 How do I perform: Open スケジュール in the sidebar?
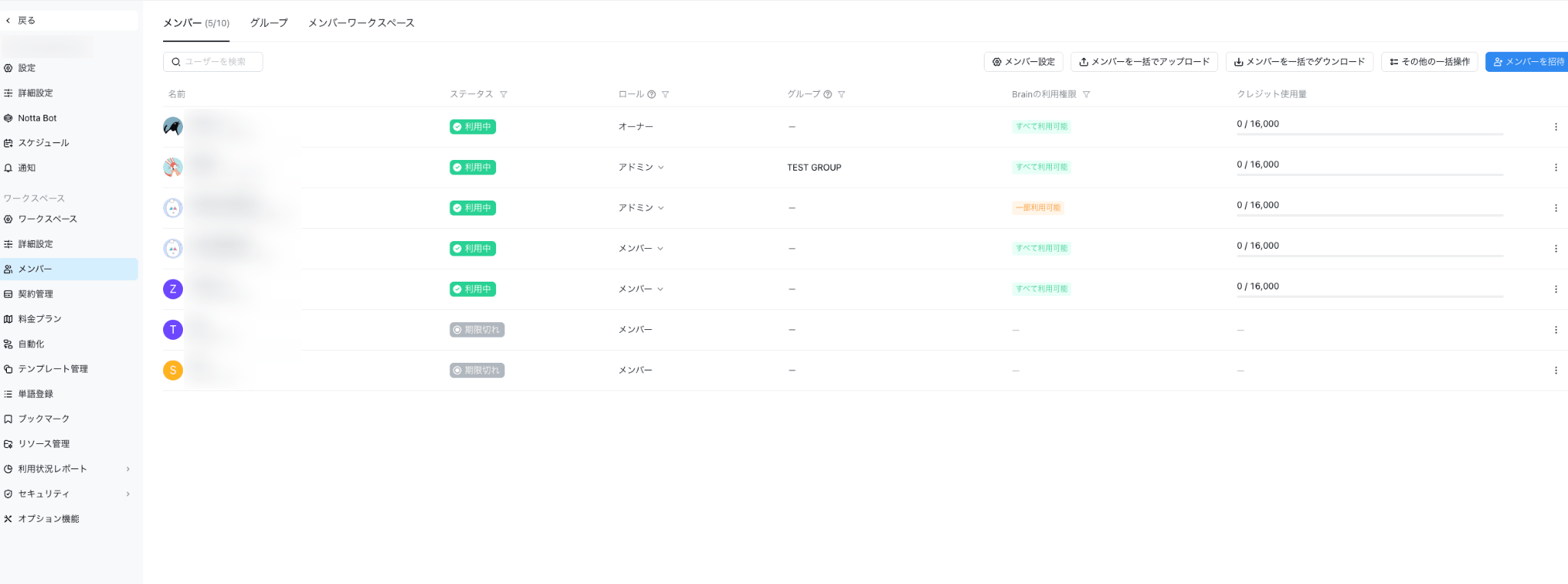(69, 143)
